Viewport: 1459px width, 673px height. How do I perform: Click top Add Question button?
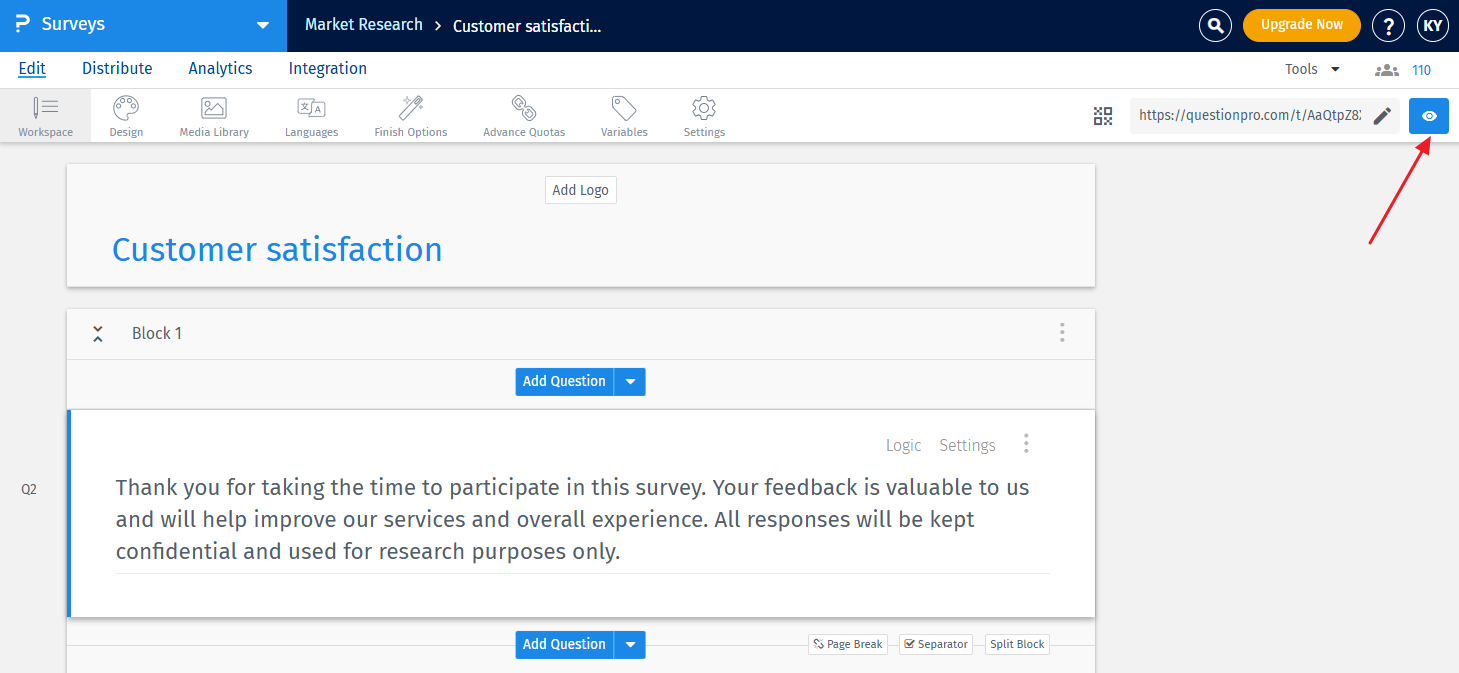click(565, 382)
